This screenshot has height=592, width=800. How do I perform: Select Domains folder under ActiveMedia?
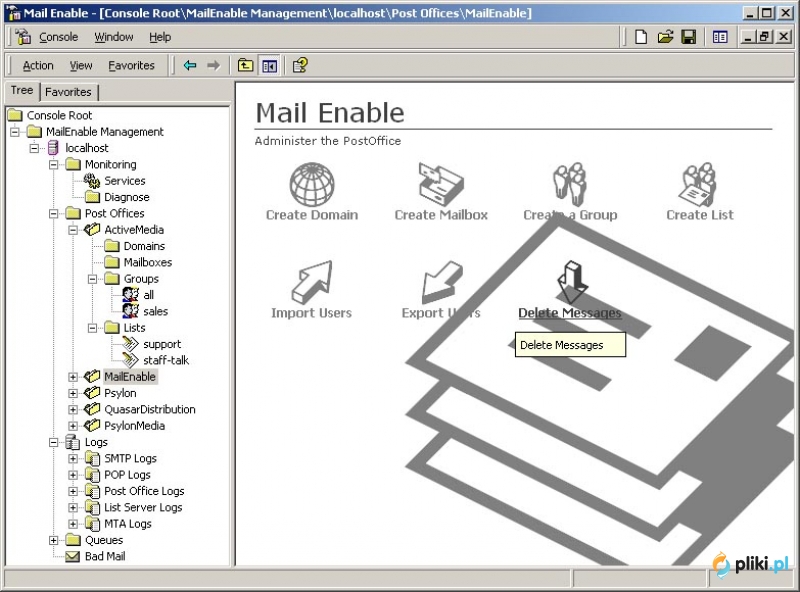144,246
